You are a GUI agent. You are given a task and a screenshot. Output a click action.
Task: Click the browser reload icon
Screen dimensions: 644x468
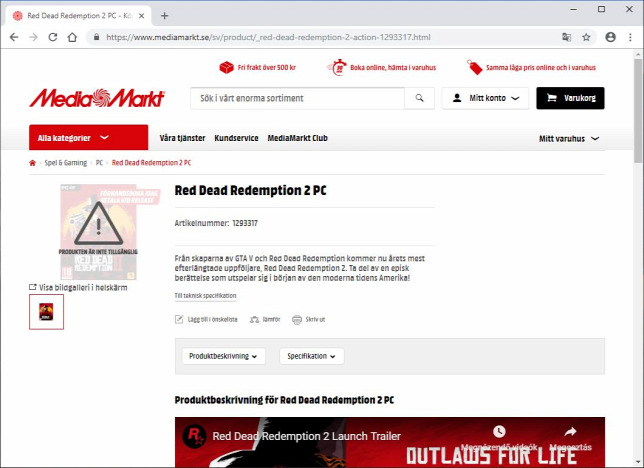pyautogui.click(x=53, y=37)
